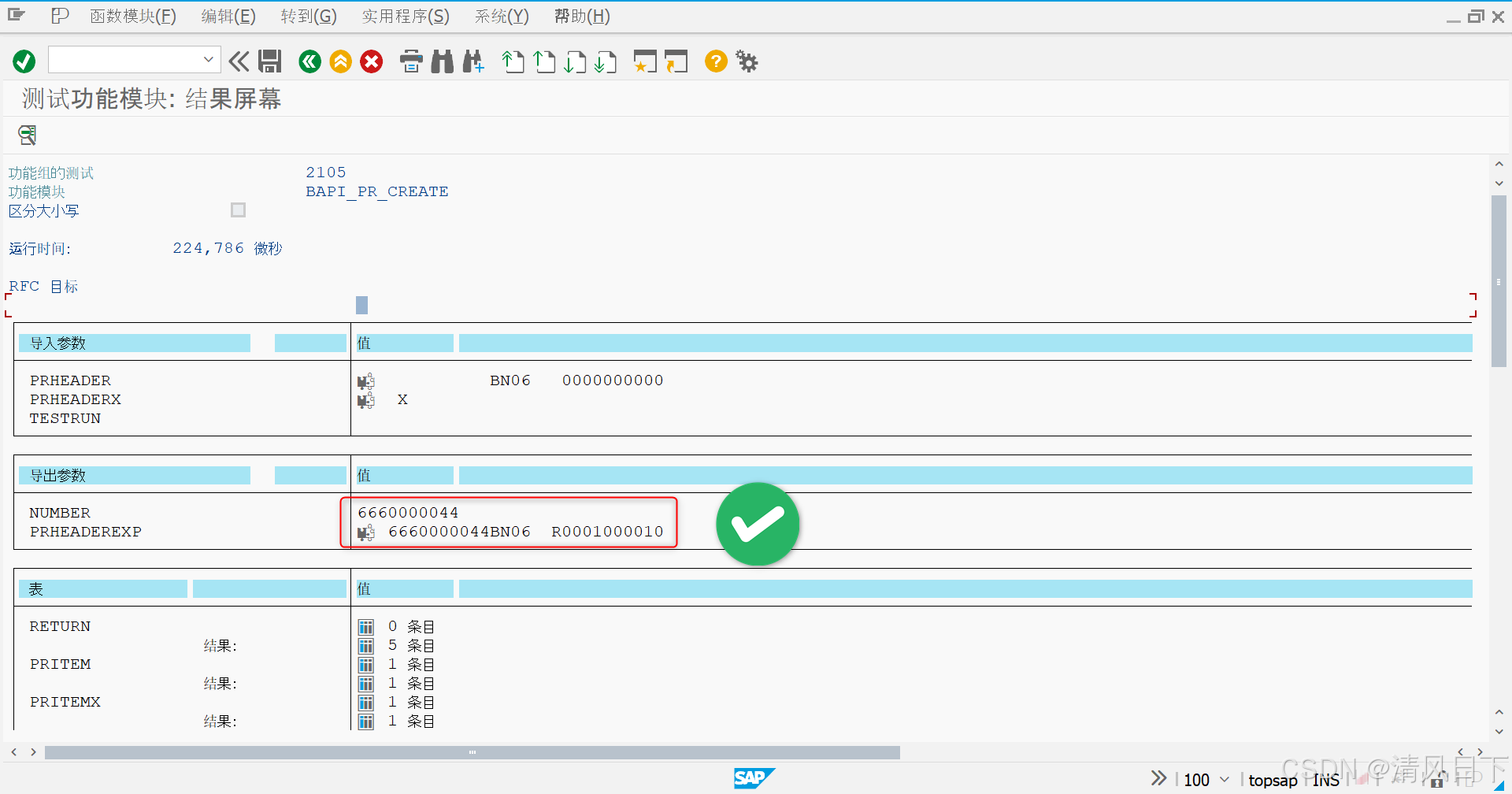Viewport: 1512px width, 794px height.
Task: Open the RETURN table contents grid icon
Action: pos(365,626)
